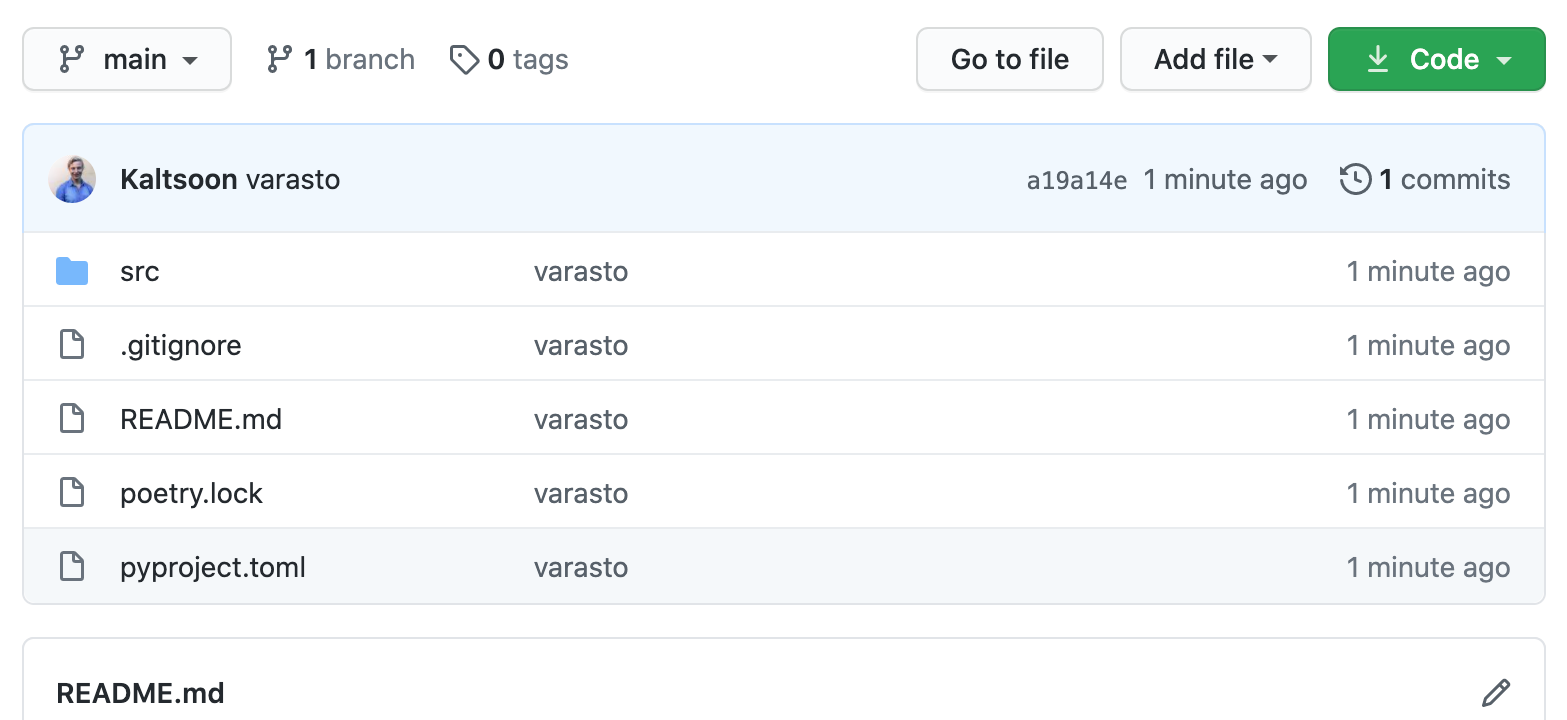Expand the Add file dropdown
Screen dimensions: 1567x720
coord(1215,60)
